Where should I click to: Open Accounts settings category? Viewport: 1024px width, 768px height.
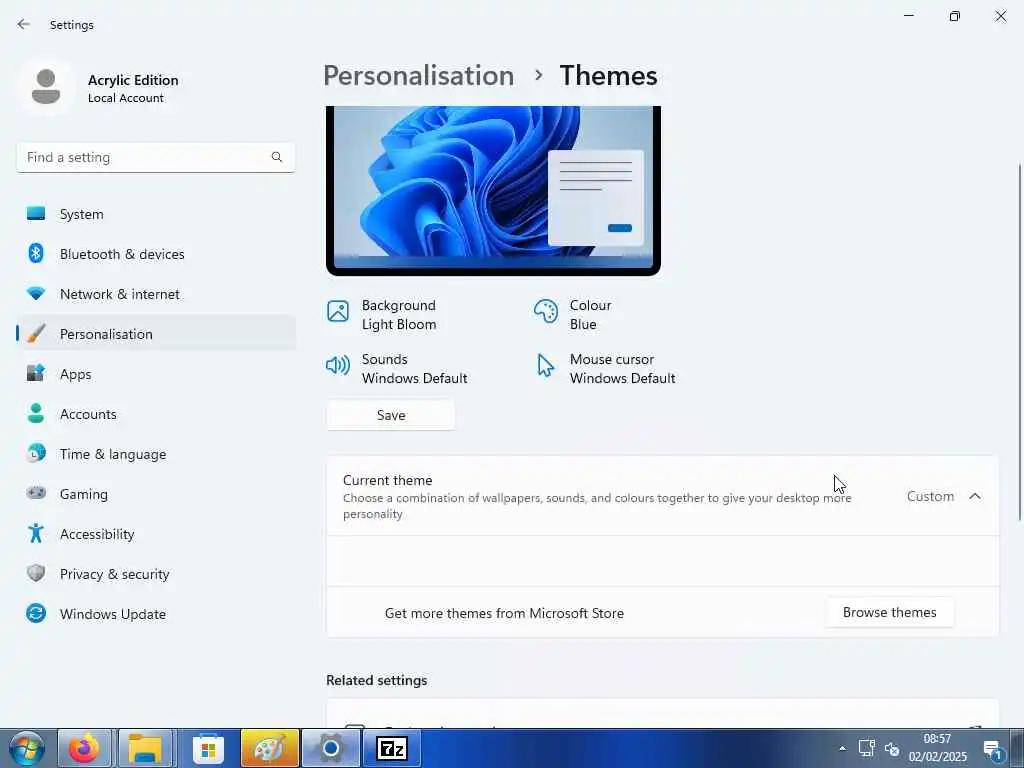155,413
